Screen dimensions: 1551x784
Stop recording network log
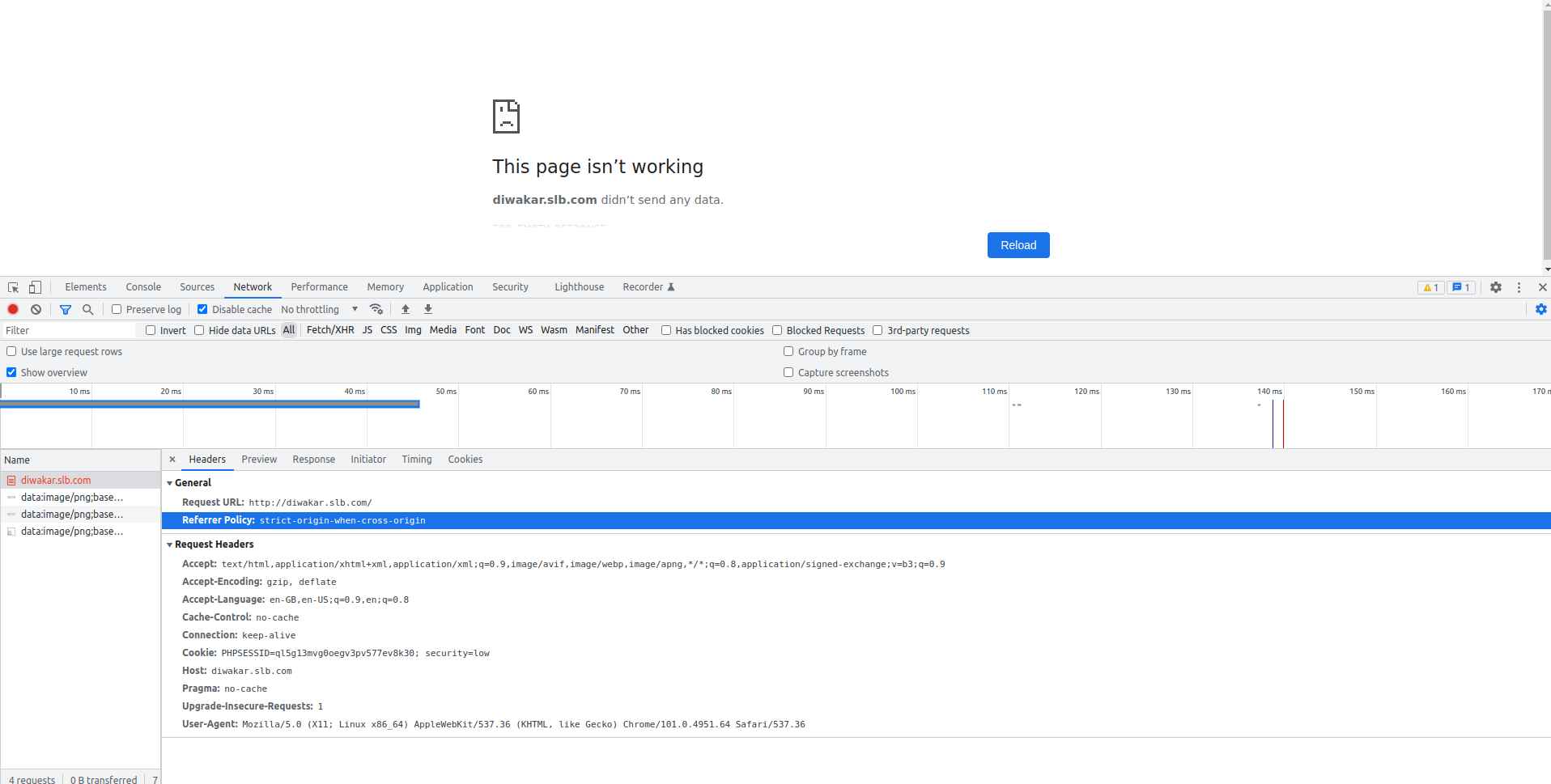(x=13, y=309)
